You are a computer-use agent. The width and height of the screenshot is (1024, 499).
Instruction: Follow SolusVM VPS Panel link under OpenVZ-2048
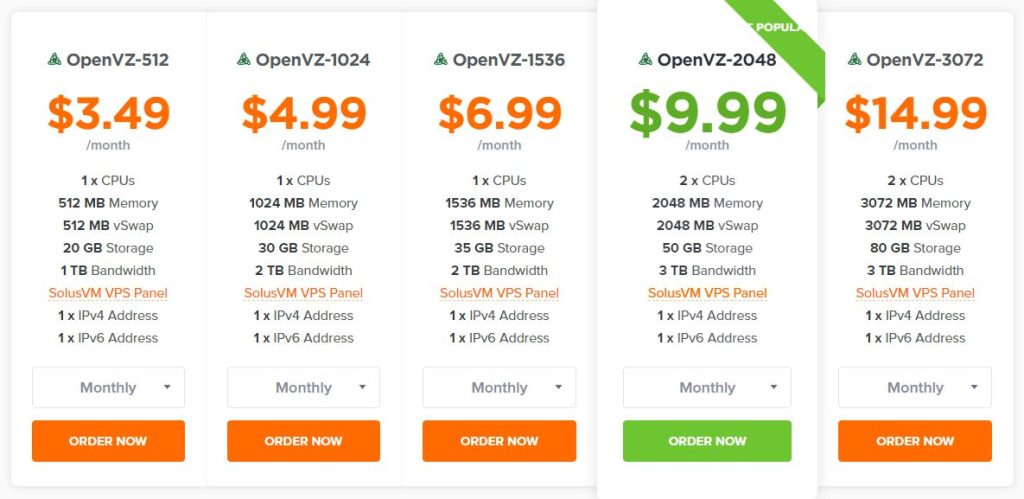coord(707,293)
